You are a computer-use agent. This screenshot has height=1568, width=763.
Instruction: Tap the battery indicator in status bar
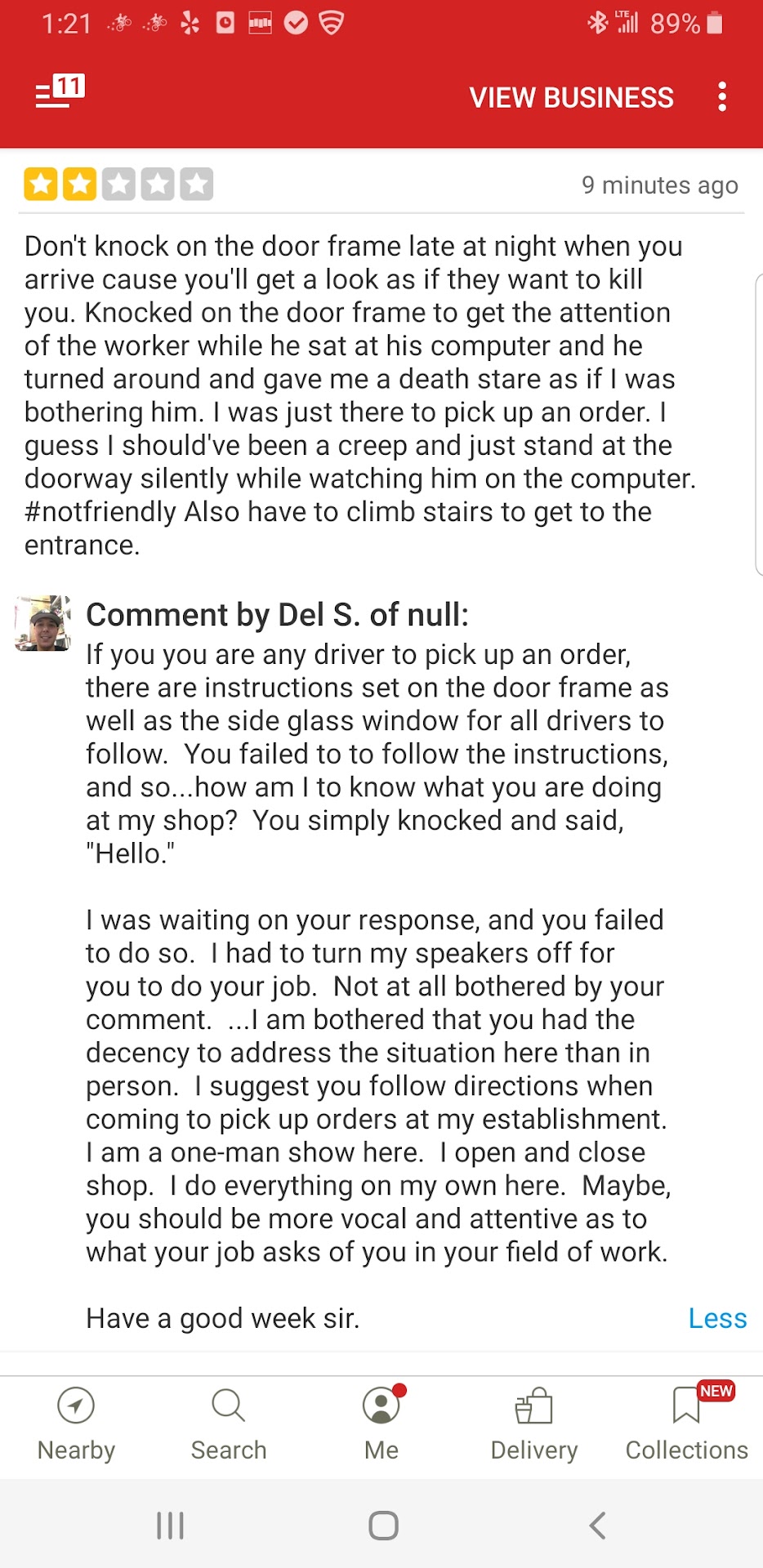[715, 24]
